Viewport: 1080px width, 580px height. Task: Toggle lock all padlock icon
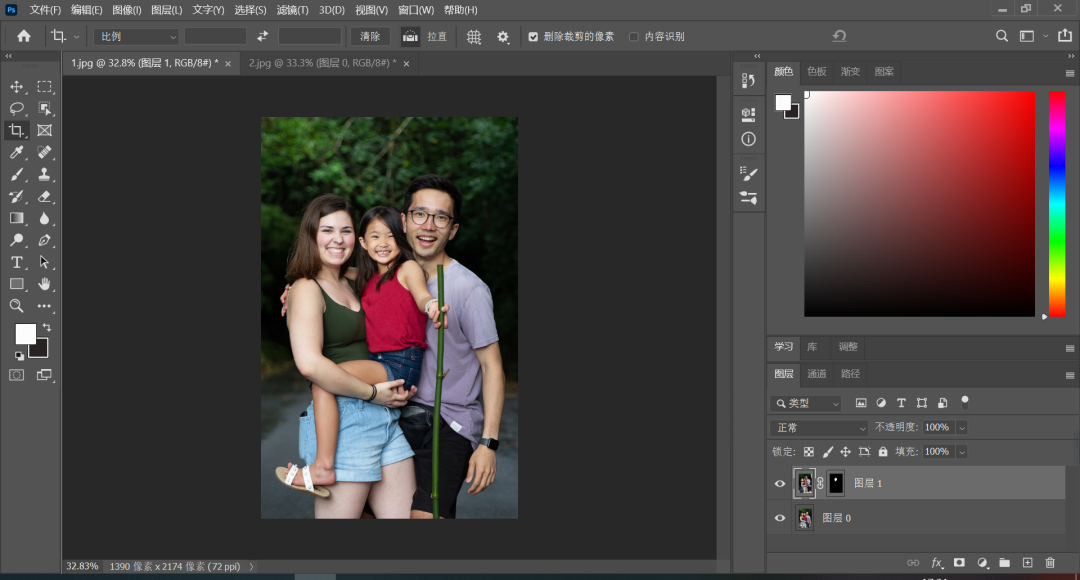pos(883,452)
